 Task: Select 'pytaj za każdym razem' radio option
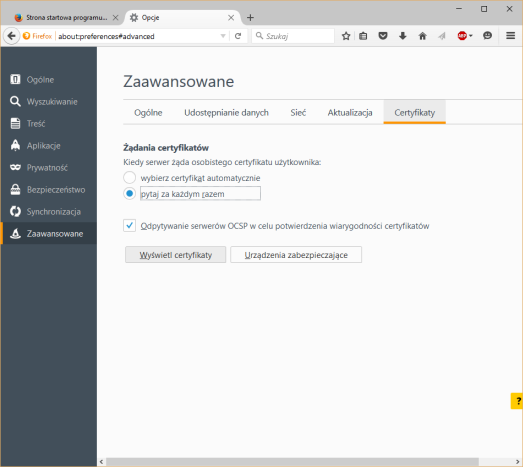(129, 193)
